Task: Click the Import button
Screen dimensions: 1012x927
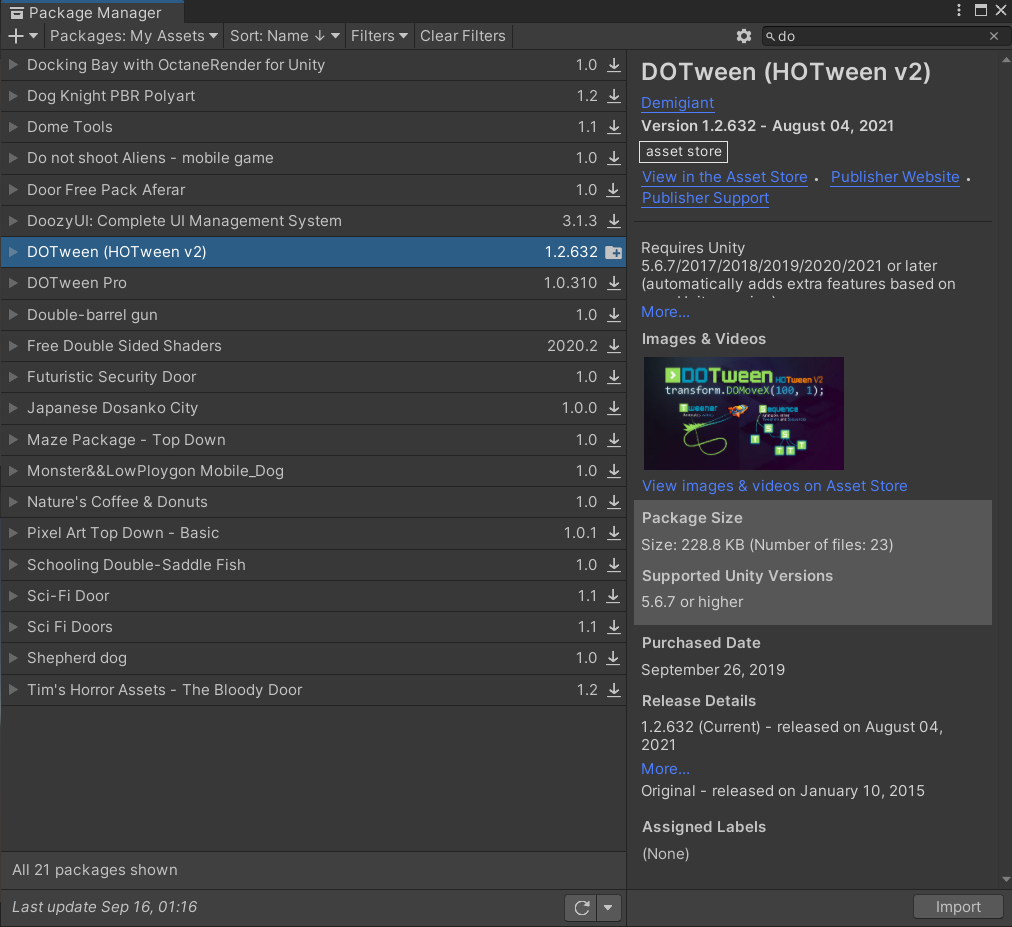Action: [x=958, y=907]
